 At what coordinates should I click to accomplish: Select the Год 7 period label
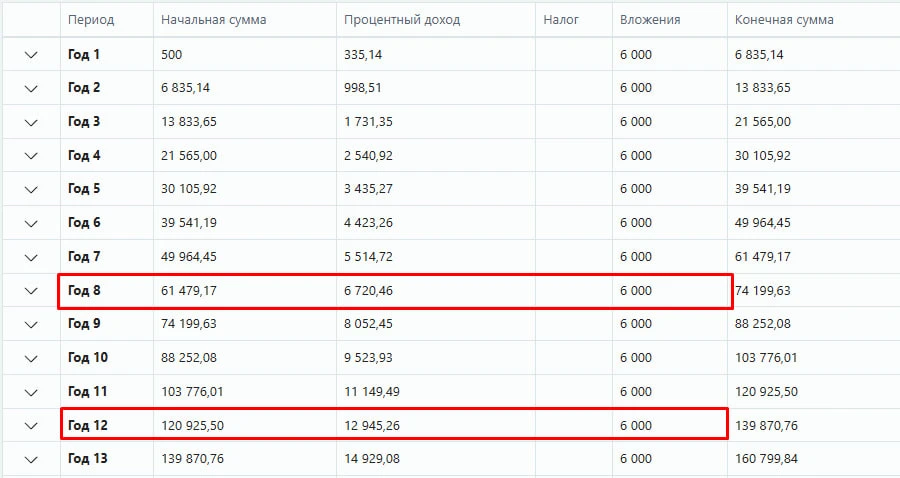click(84, 257)
